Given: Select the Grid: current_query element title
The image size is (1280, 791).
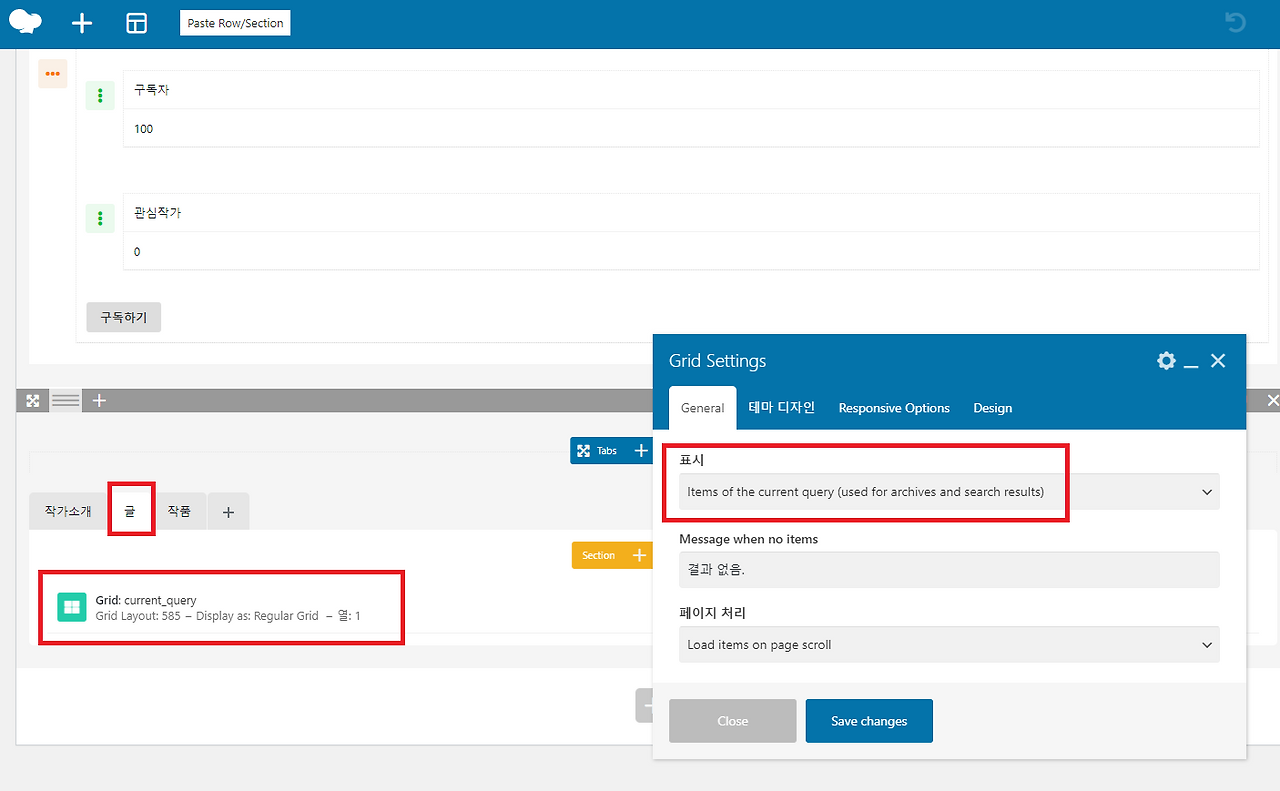Looking at the screenshot, I should (x=146, y=600).
